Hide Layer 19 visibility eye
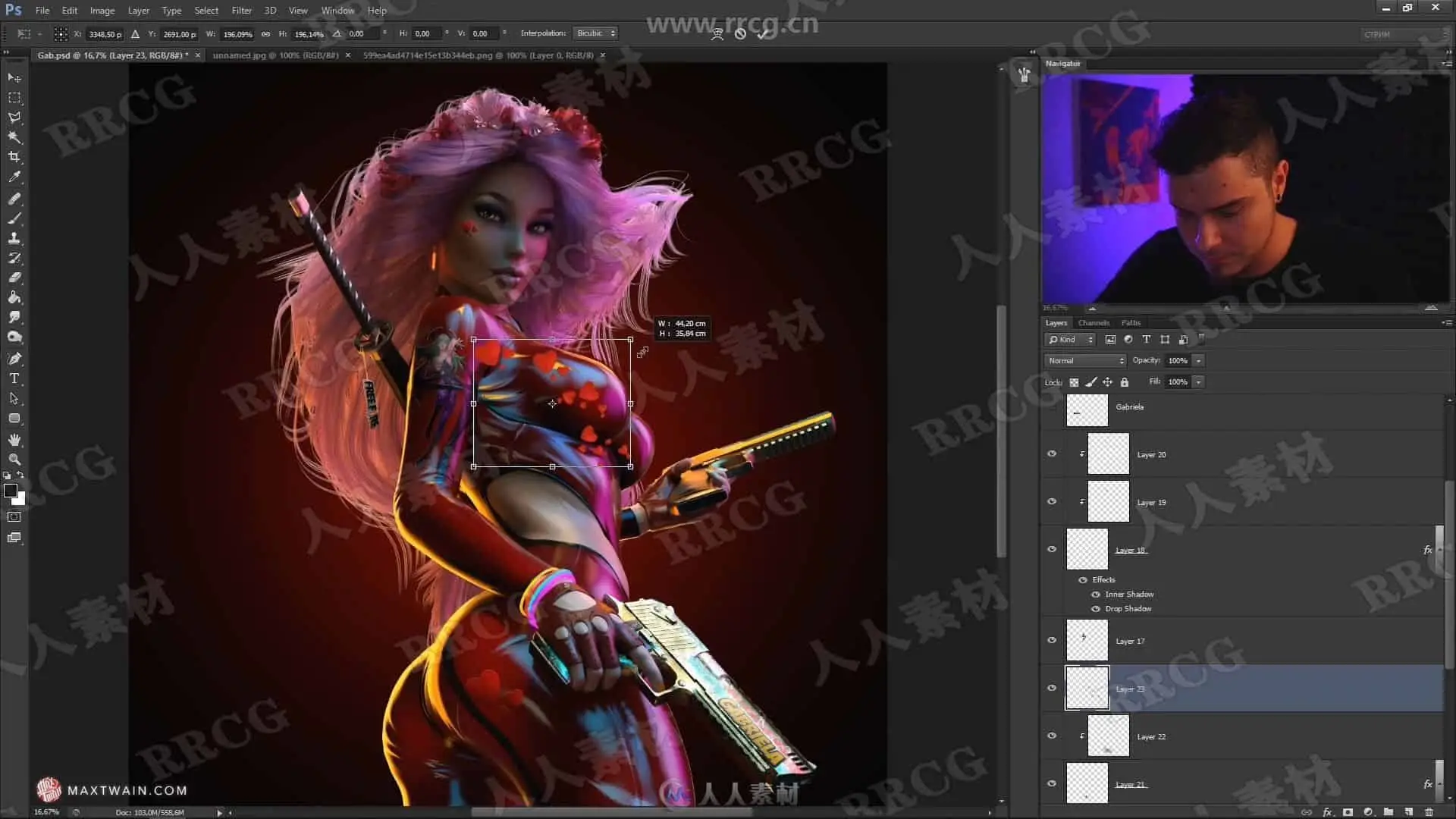1456x819 pixels. [x=1052, y=501]
